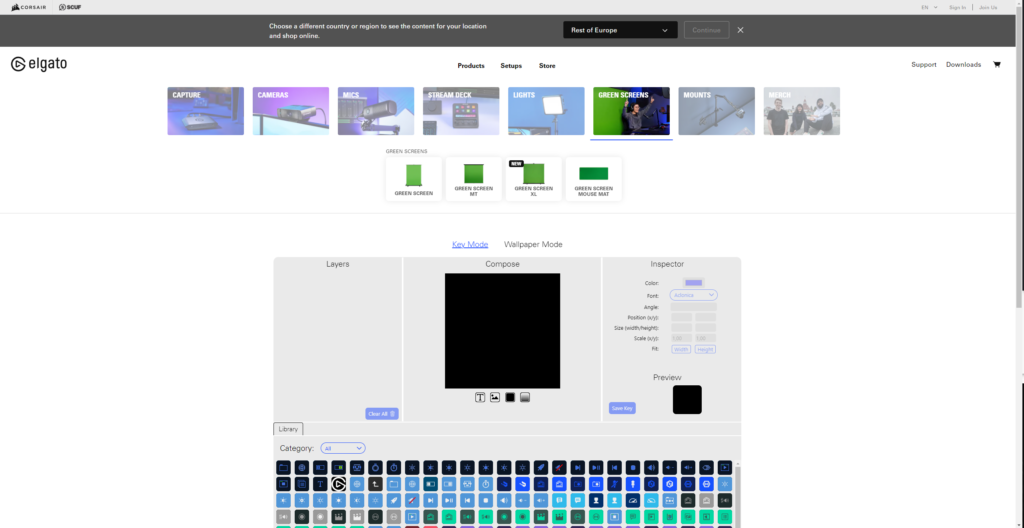The image size is (1024, 528).
Task: Apply the gradient background fill
Action: (x=525, y=397)
